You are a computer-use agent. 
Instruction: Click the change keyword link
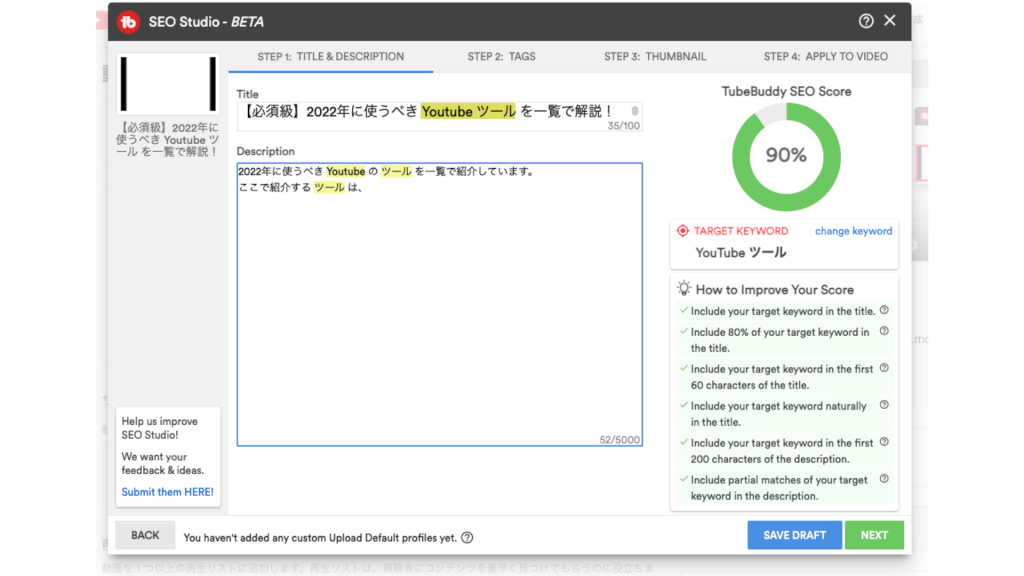pyautogui.click(x=853, y=231)
